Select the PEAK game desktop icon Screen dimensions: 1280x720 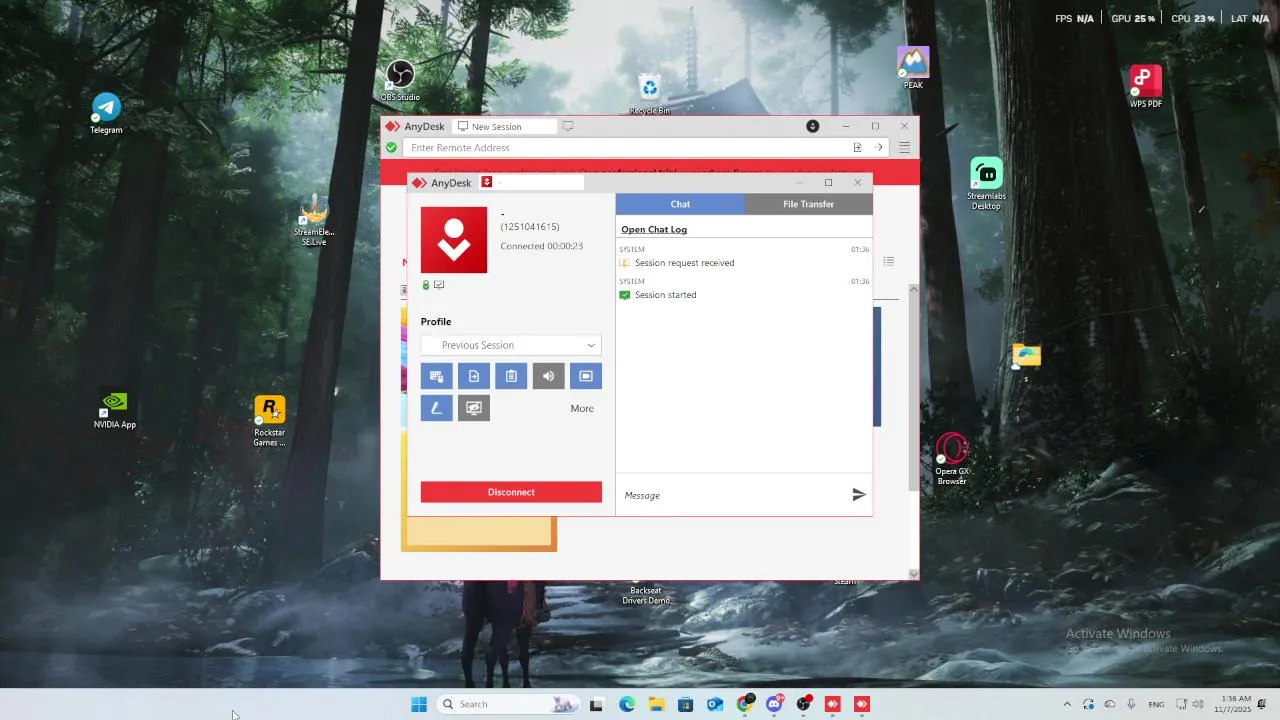coord(913,68)
